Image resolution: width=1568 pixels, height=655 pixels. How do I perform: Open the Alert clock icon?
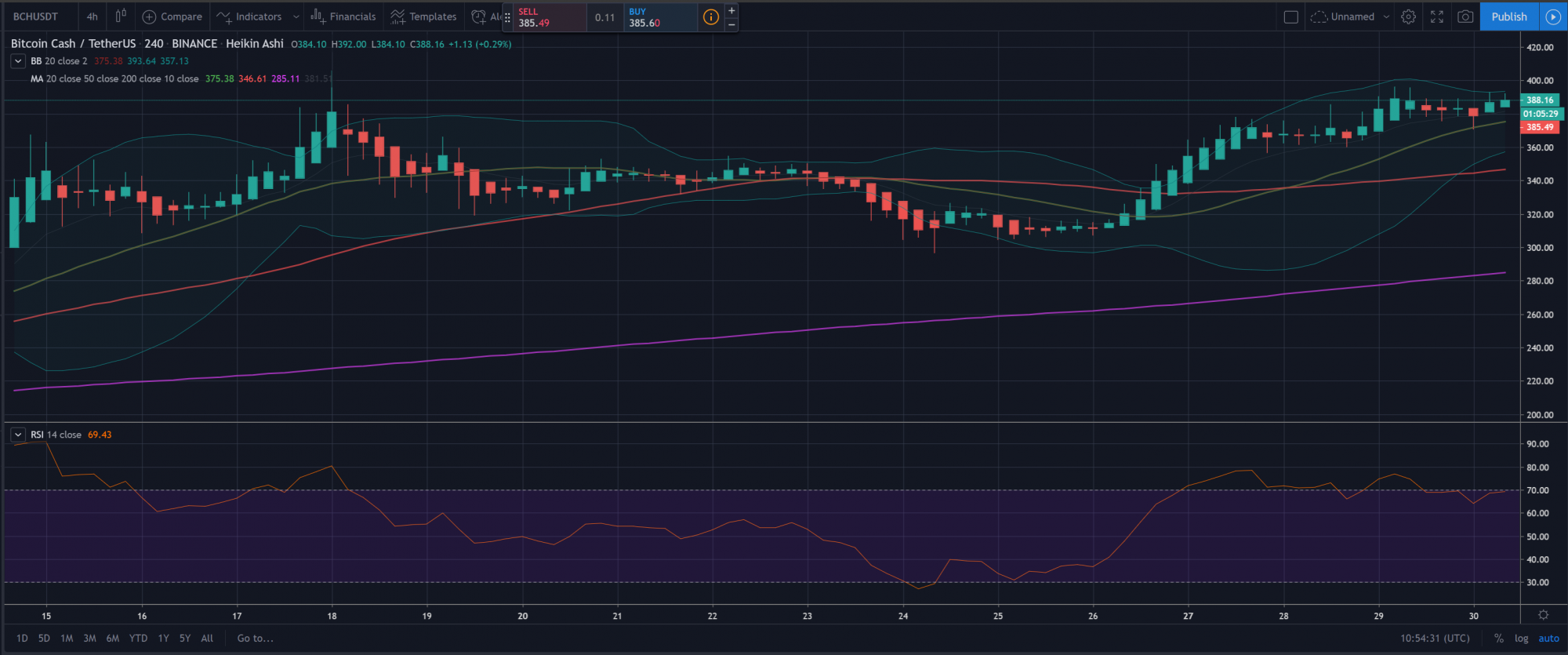(479, 16)
